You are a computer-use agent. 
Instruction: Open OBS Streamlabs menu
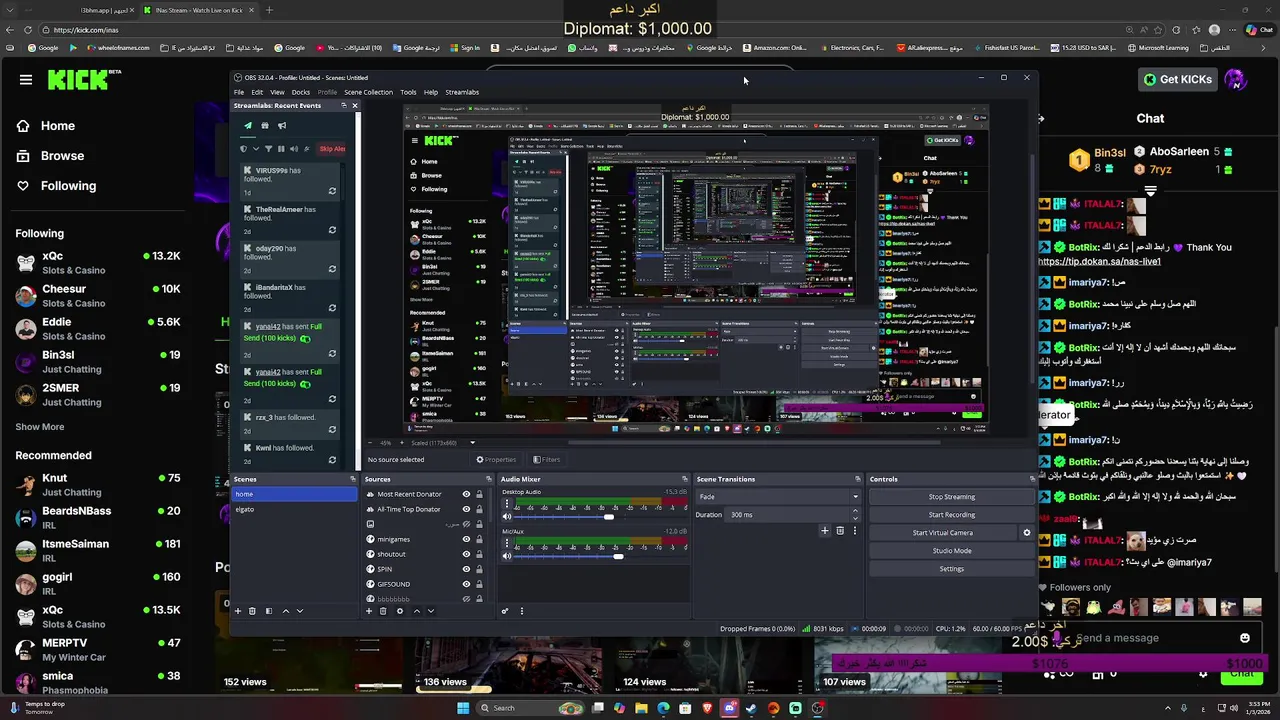tap(462, 92)
